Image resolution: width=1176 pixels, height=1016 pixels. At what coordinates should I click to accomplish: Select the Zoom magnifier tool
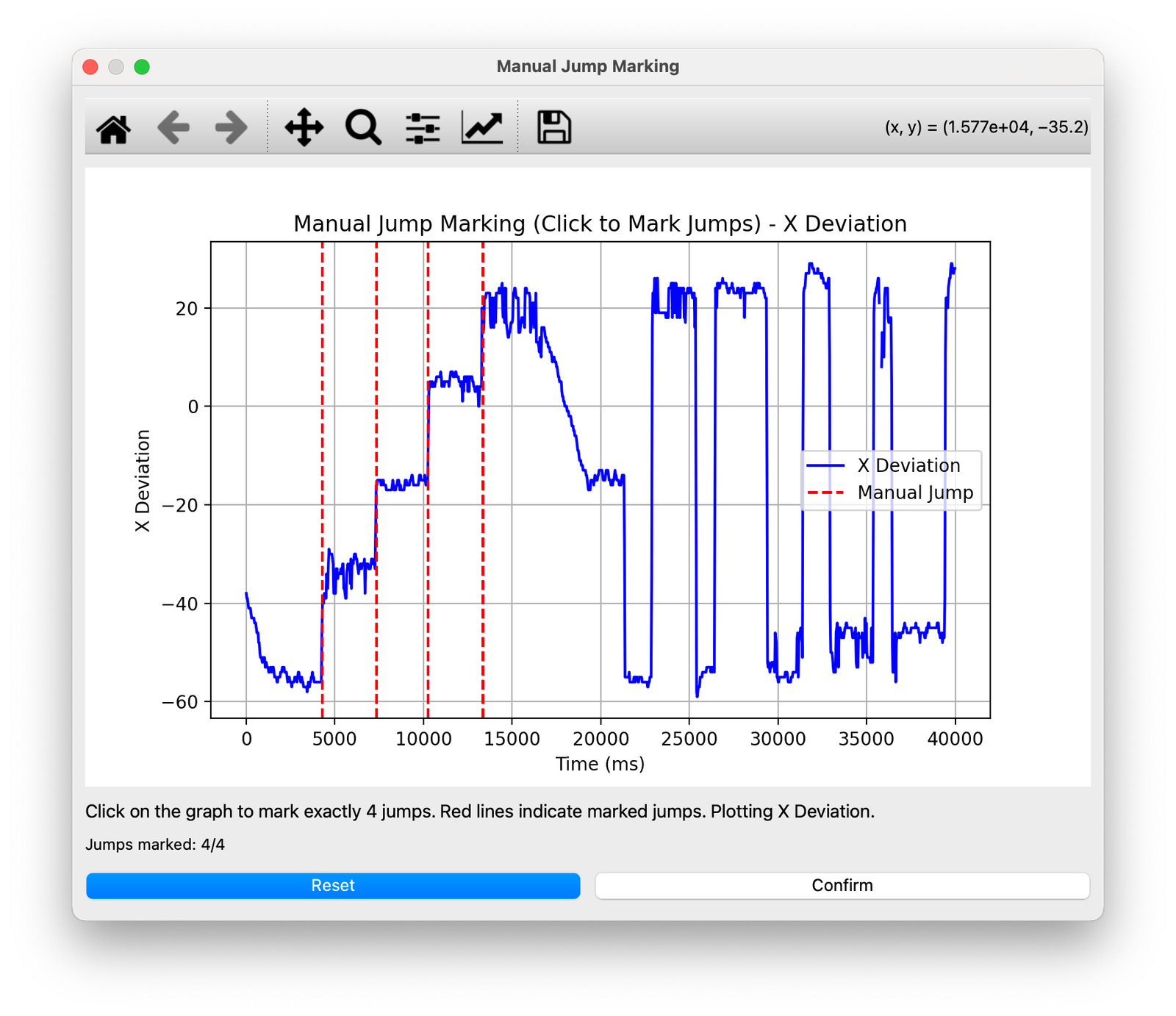click(363, 128)
